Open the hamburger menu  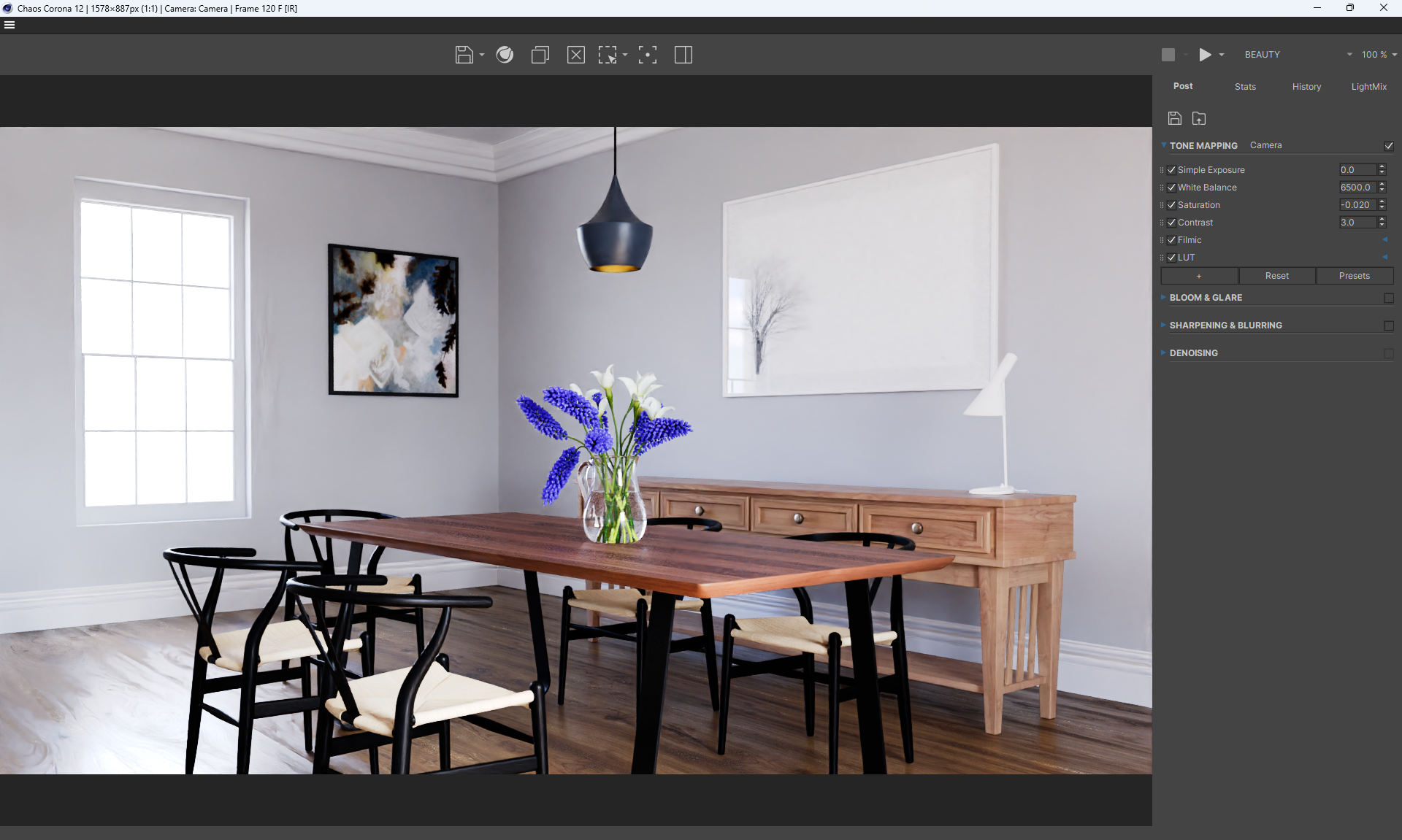[9, 25]
